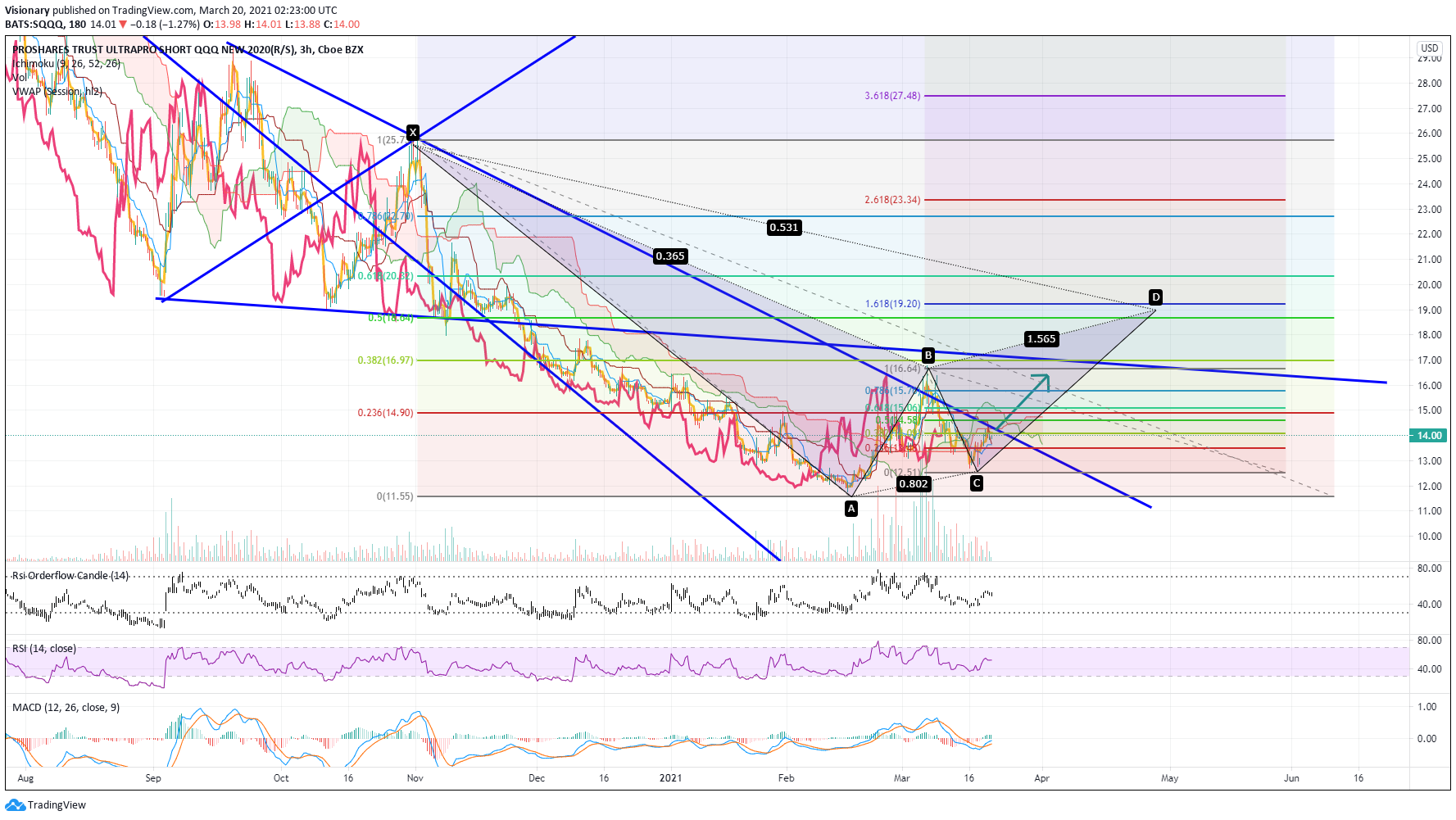Click the 1.565 ratio label
The image size is (1456, 820).
pos(1041,338)
